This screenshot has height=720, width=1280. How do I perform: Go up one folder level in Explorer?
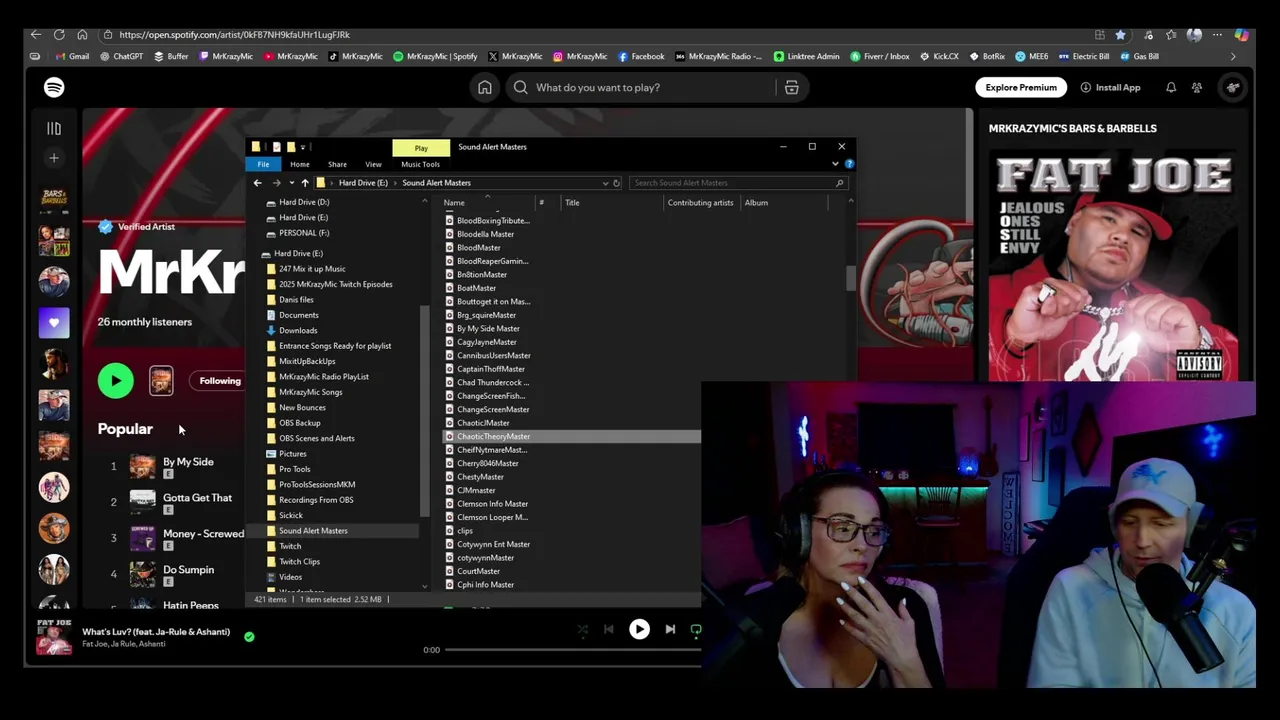(x=305, y=183)
